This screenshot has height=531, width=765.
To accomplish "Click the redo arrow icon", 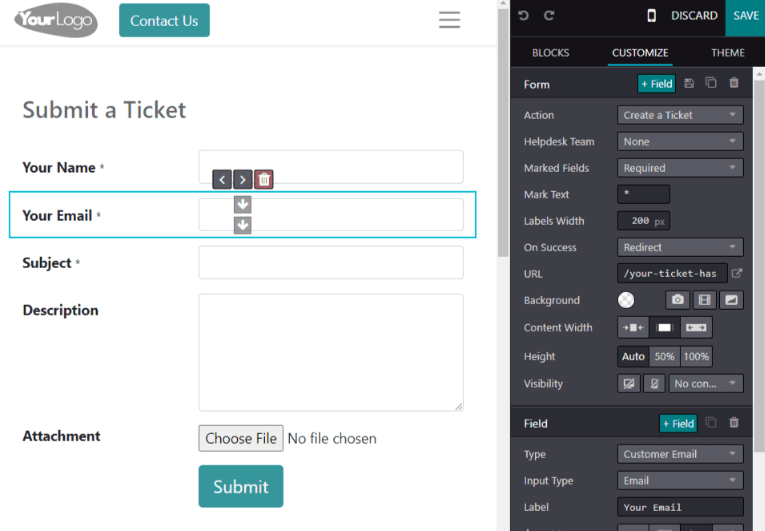I will click(549, 16).
